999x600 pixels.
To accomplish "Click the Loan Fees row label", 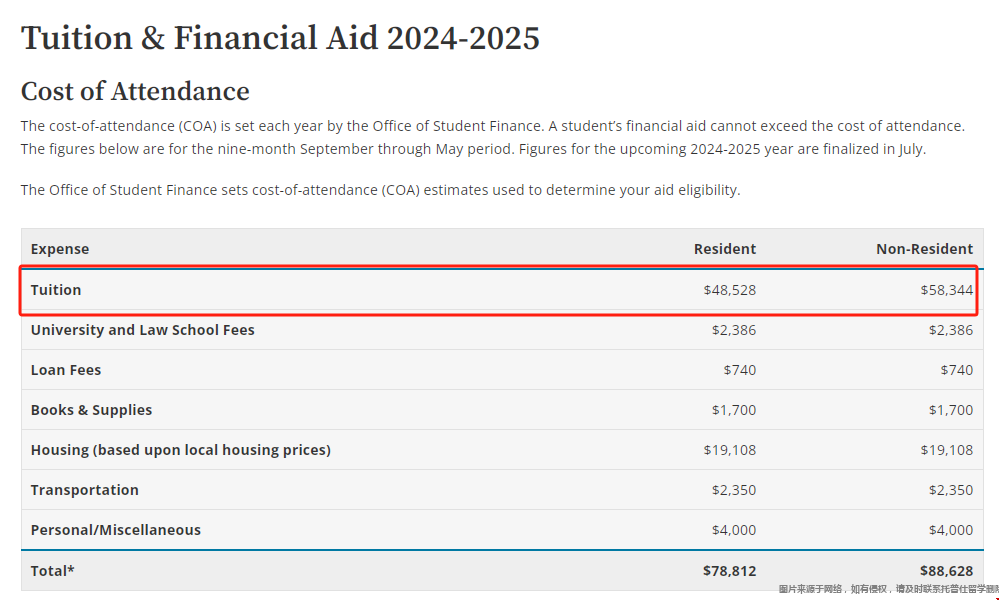I will [66, 370].
